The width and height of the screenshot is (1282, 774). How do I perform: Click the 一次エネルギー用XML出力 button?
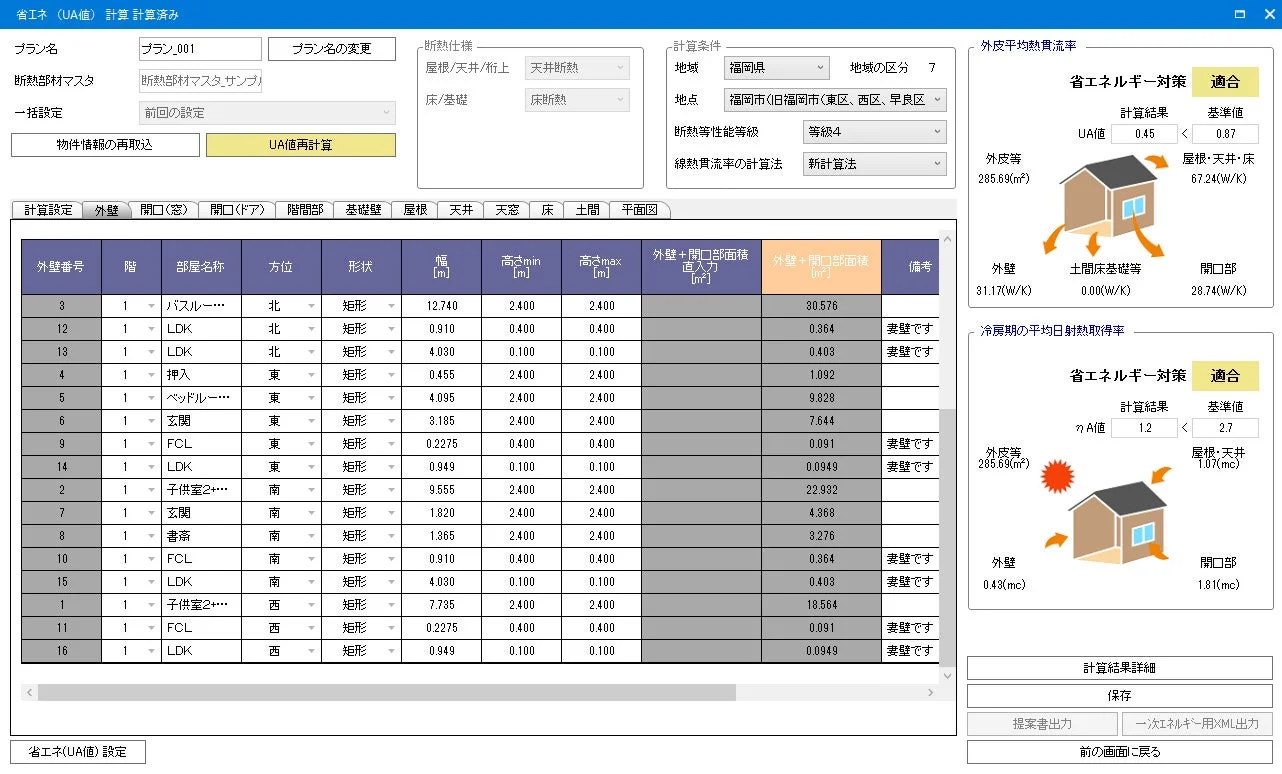(x=1196, y=723)
